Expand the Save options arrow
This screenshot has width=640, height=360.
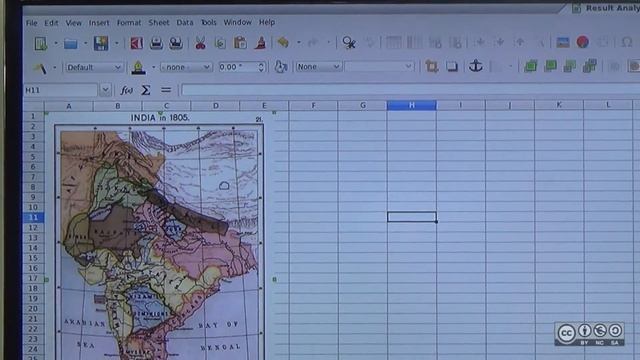point(116,43)
